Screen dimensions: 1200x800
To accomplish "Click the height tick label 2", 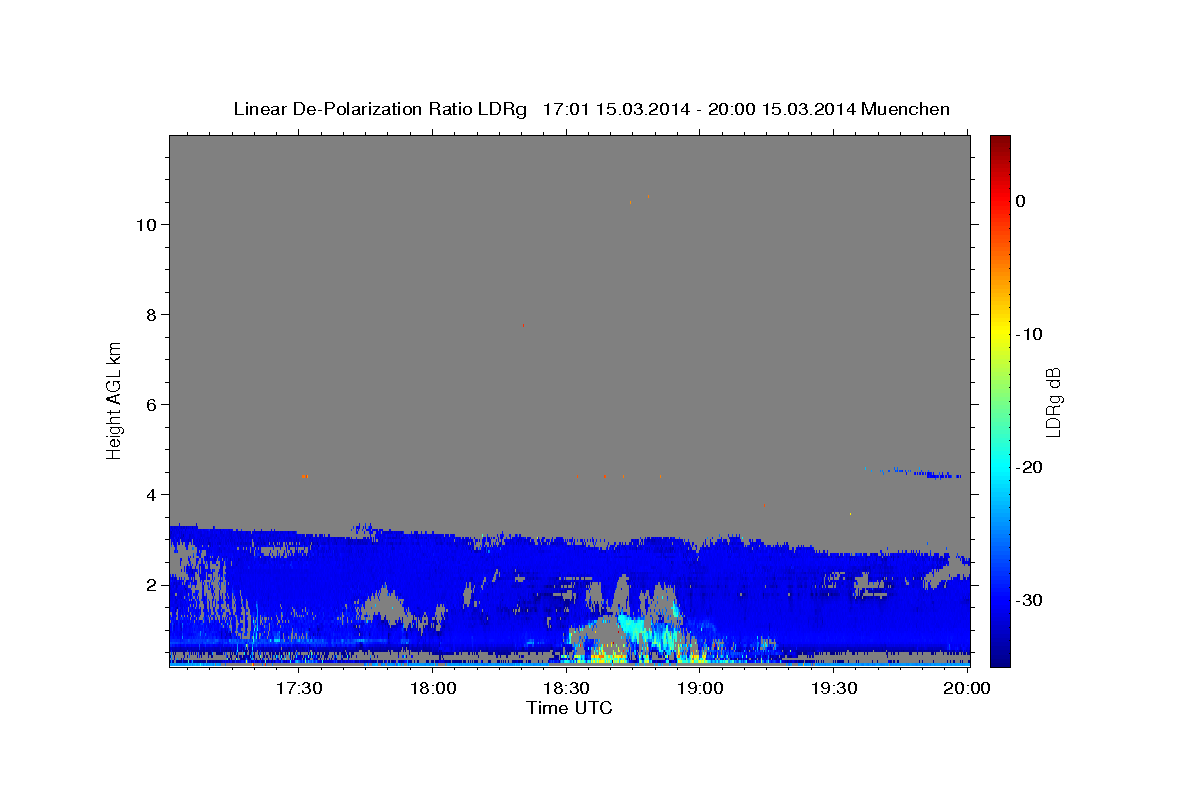I will coord(149,585).
